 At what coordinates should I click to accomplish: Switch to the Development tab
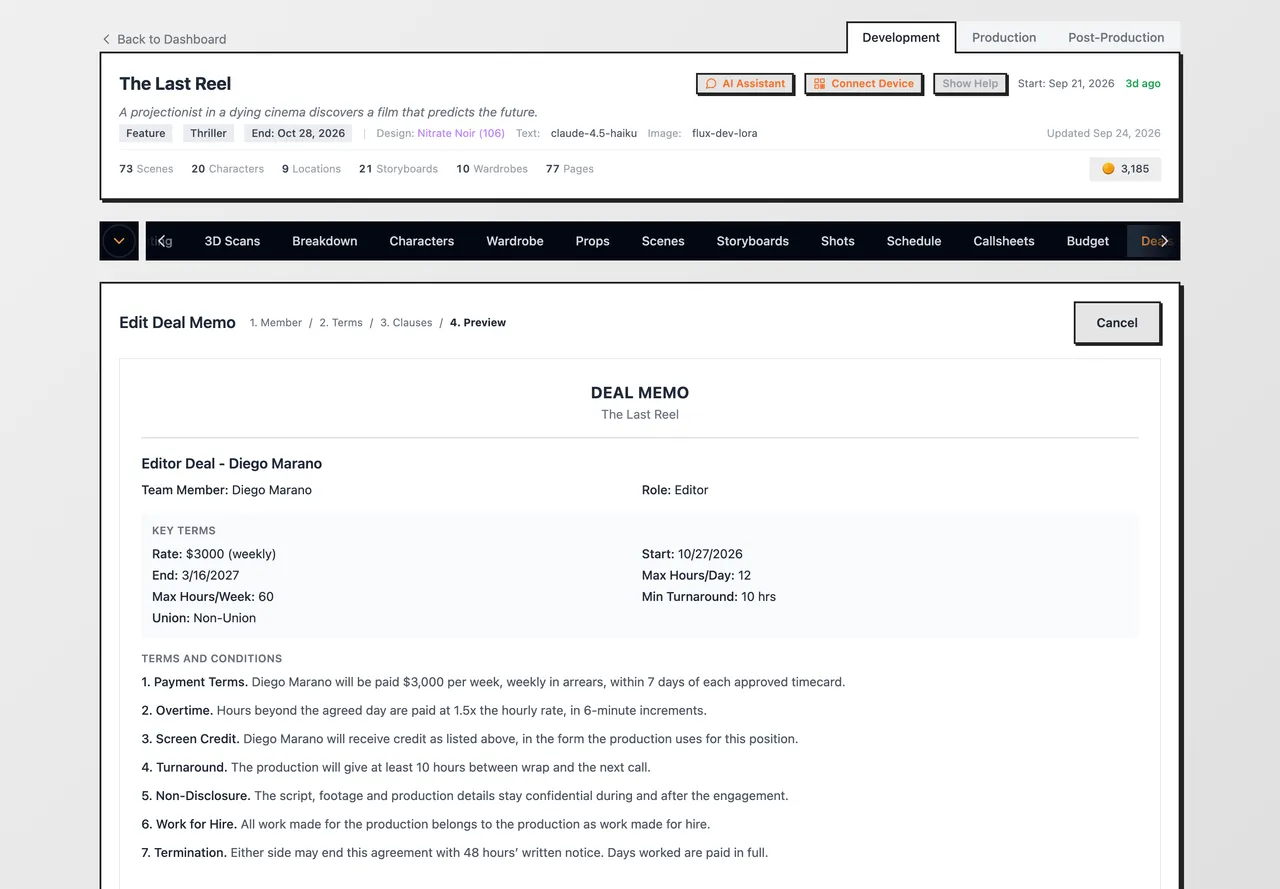pos(901,38)
